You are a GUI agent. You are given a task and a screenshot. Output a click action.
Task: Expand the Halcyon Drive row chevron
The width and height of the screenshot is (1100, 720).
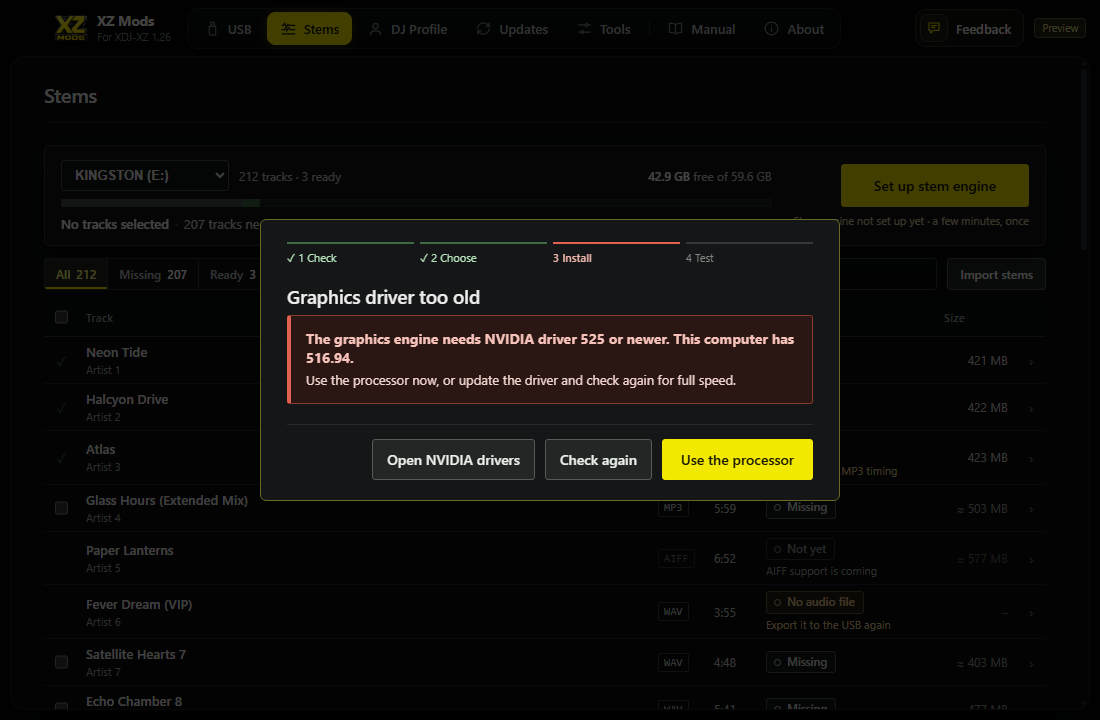(x=1031, y=408)
